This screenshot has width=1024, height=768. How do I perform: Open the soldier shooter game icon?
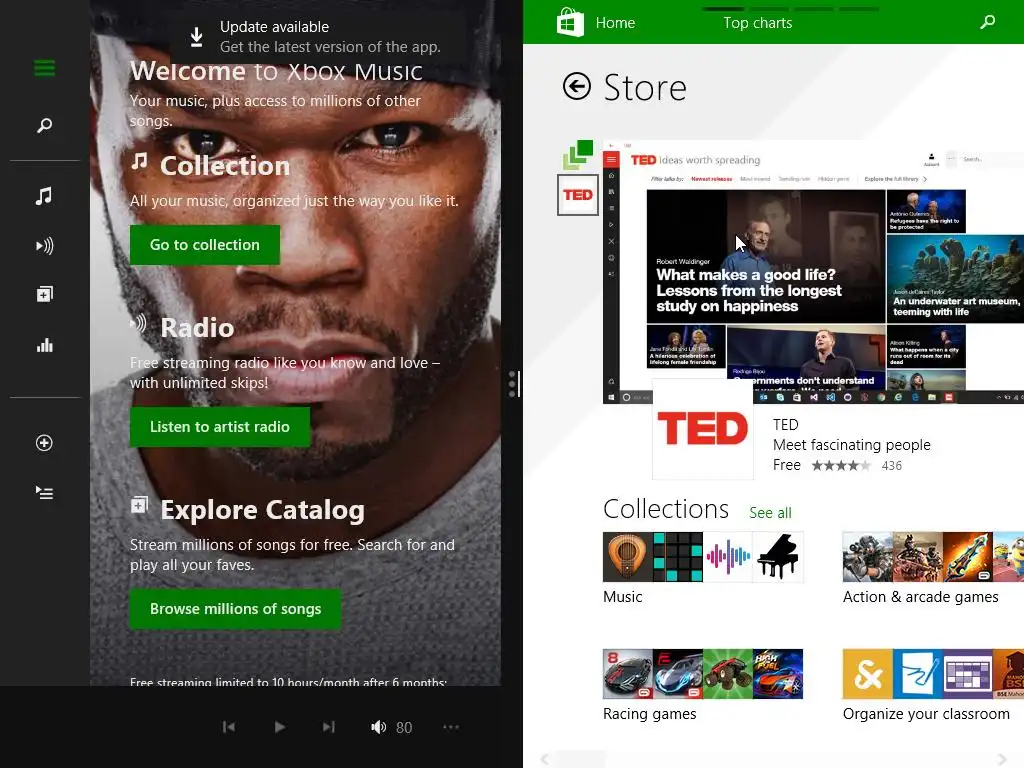click(x=867, y=557)
